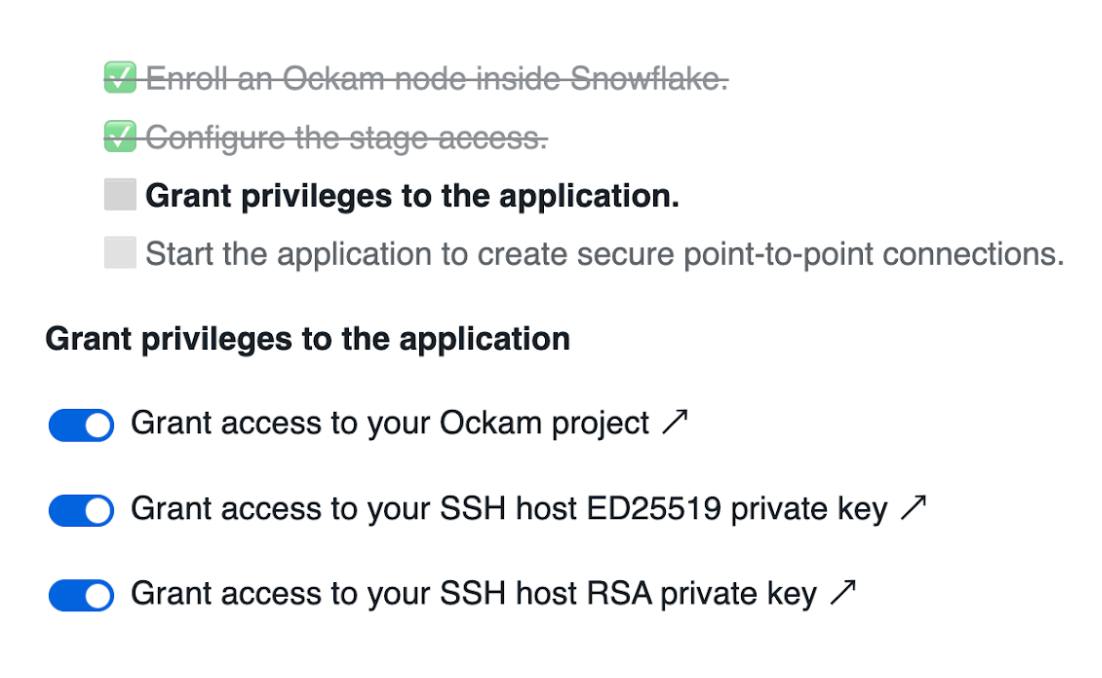
Task: Disable the SSH host ED25519 private key switch
Action: 81,511
